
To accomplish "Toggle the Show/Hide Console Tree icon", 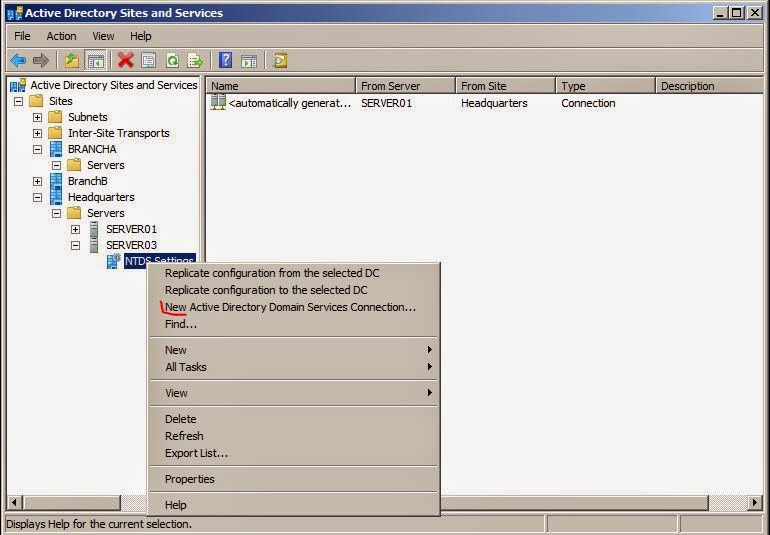I will click(x=95, y=61).
